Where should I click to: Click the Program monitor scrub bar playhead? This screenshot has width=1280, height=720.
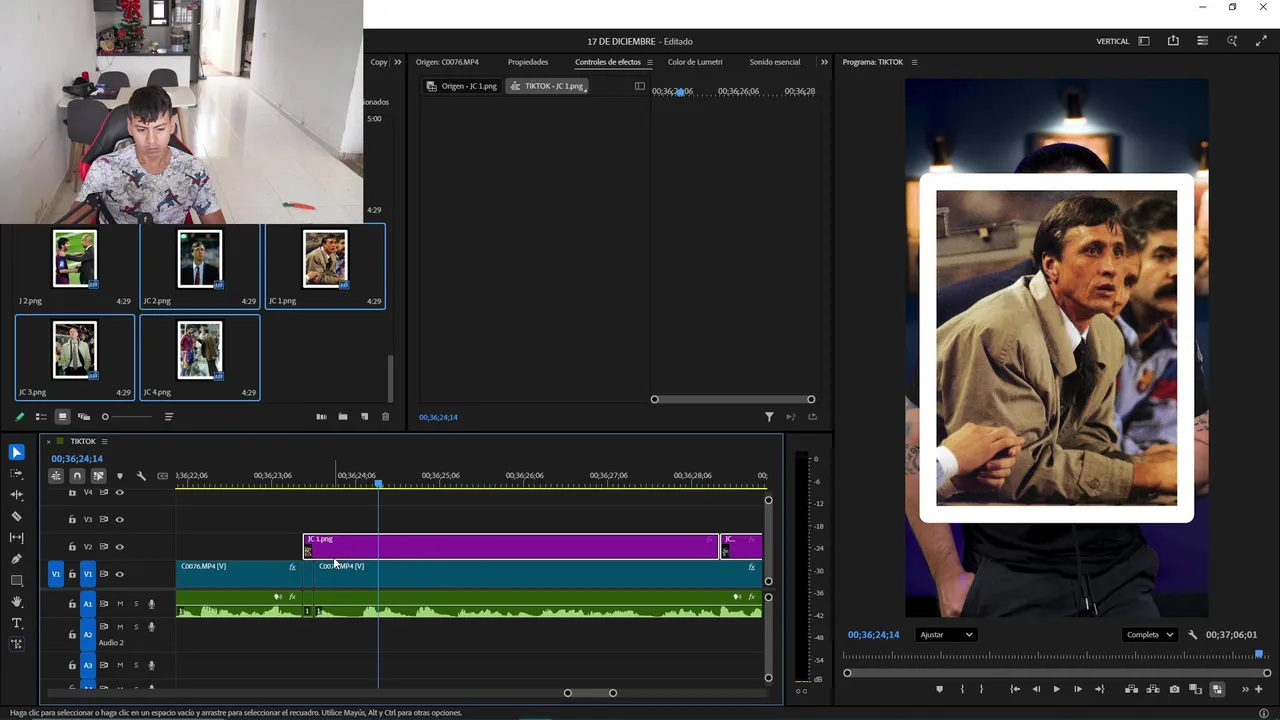point(1259,654)
